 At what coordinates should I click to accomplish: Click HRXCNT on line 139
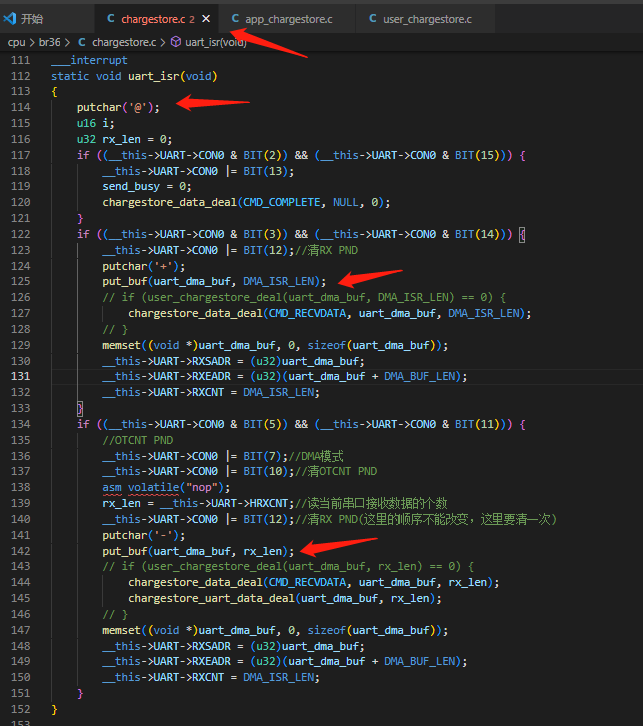268,503
